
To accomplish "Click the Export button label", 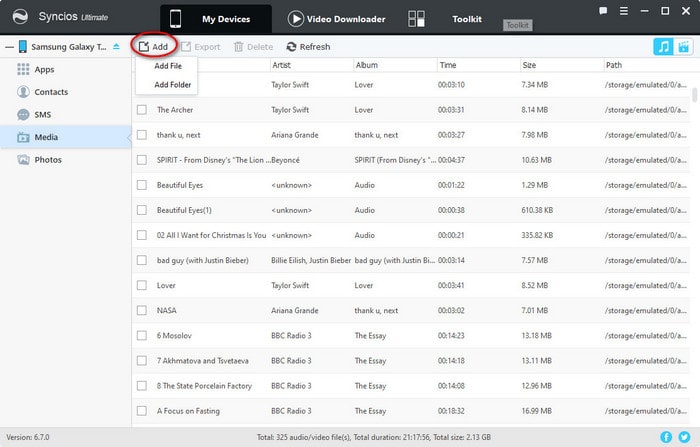I will tap(207, 46).
